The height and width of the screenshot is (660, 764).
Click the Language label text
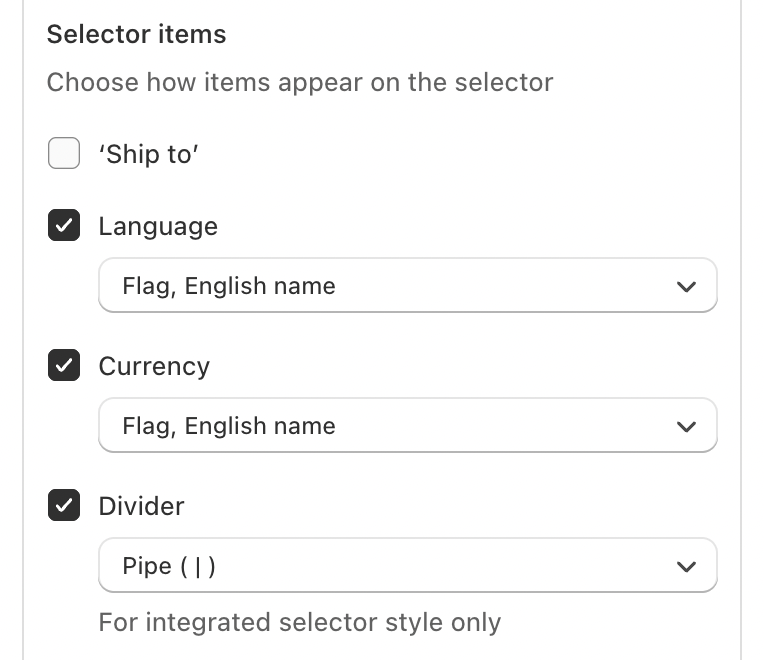(158, 226)
